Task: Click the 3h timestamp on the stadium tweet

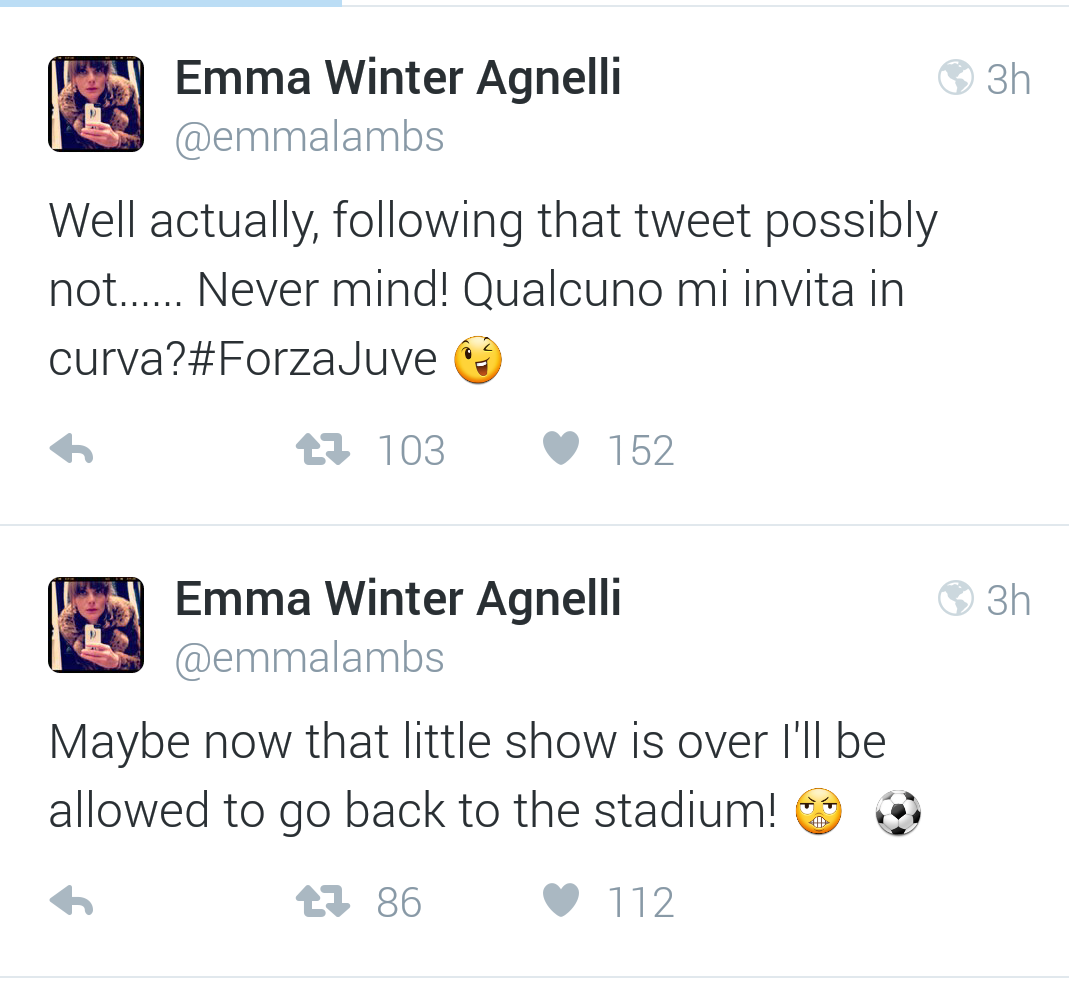Action: coord(1008,600)
